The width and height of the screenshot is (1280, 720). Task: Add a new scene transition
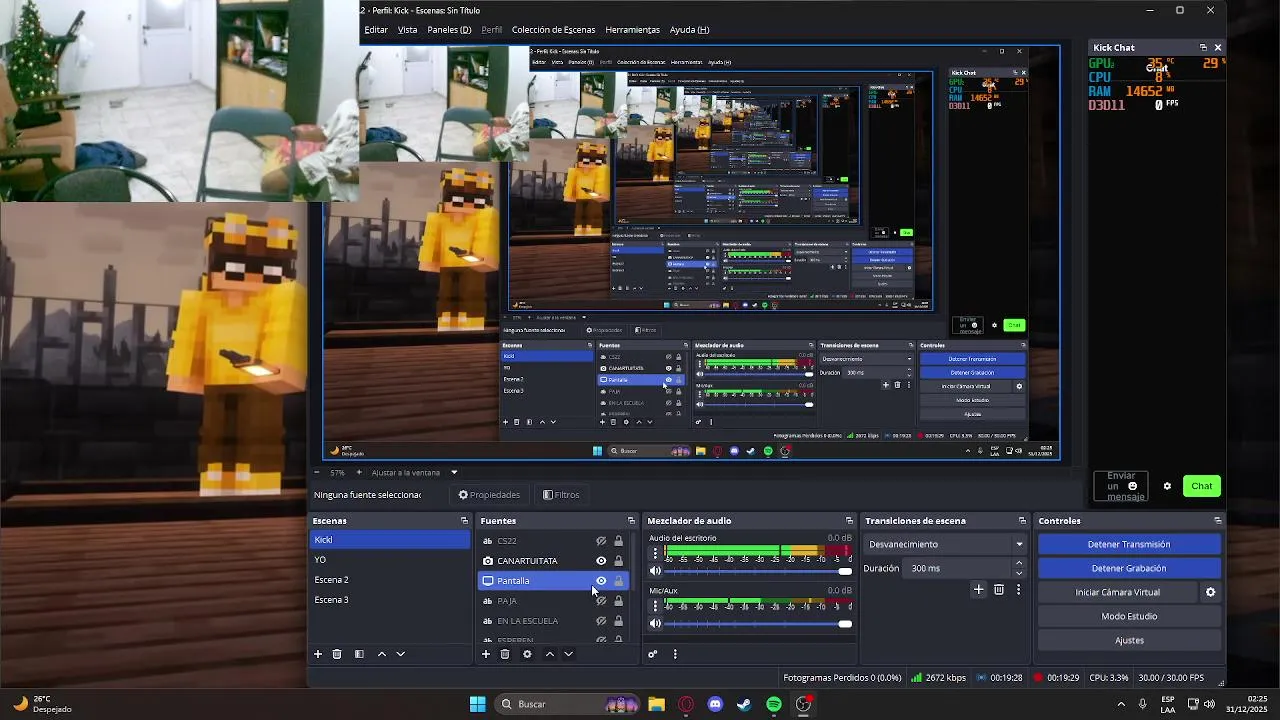pos(979,590)
